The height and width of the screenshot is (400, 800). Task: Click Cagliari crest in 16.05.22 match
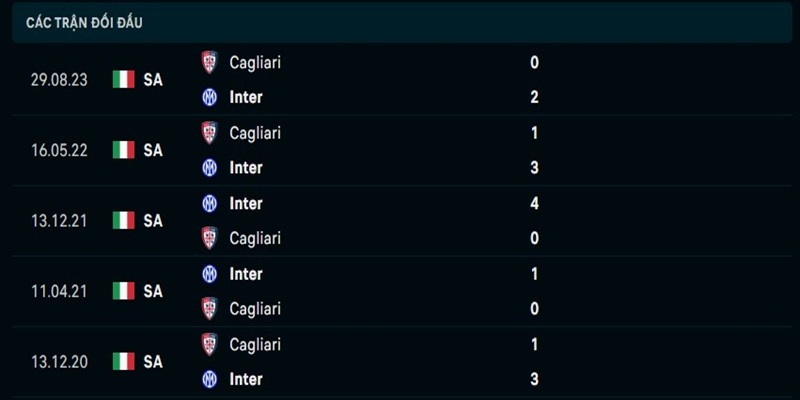click(x=209, y=132)
